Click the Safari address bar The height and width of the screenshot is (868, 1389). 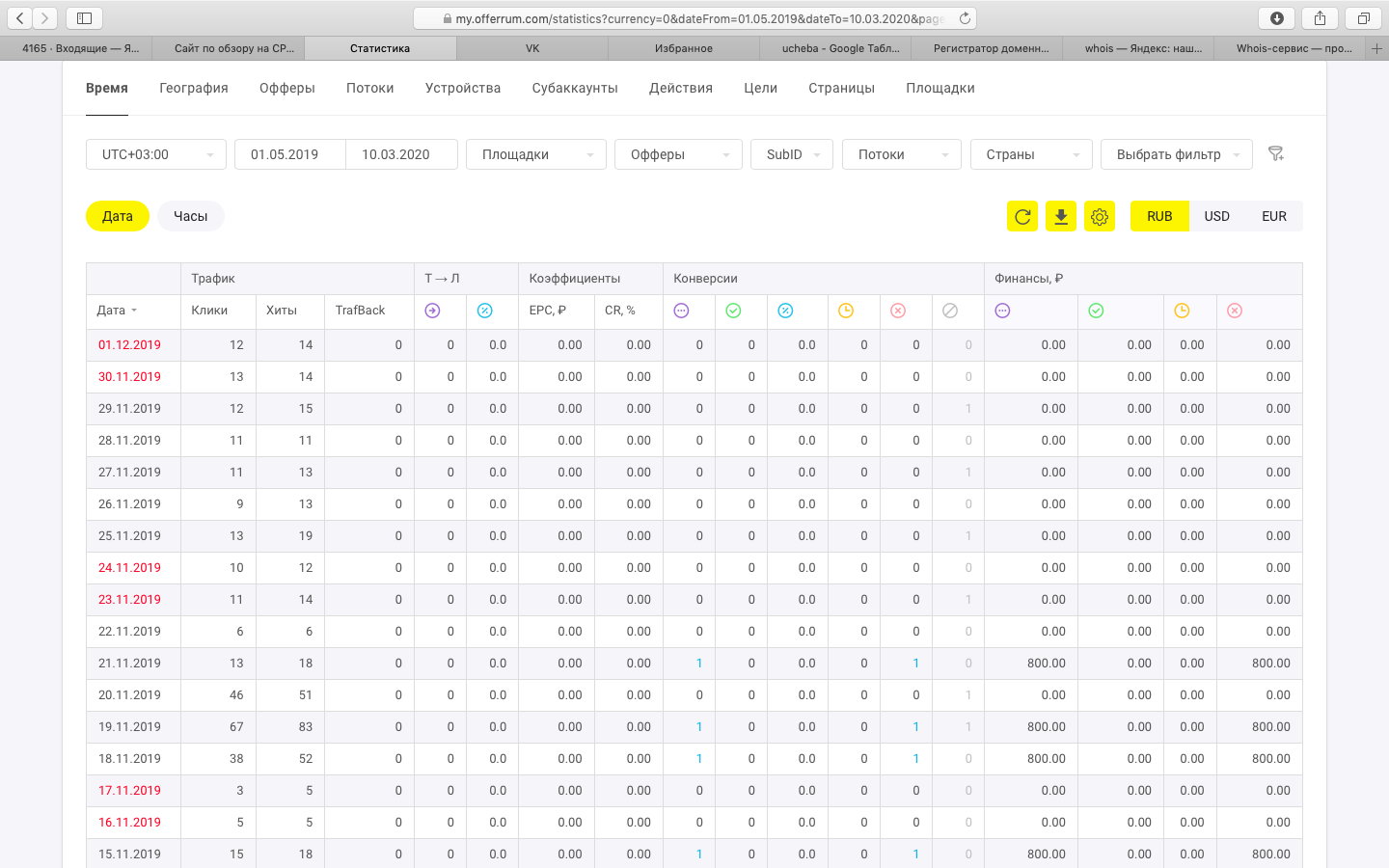pyautogui.click(x=694, y=18)
